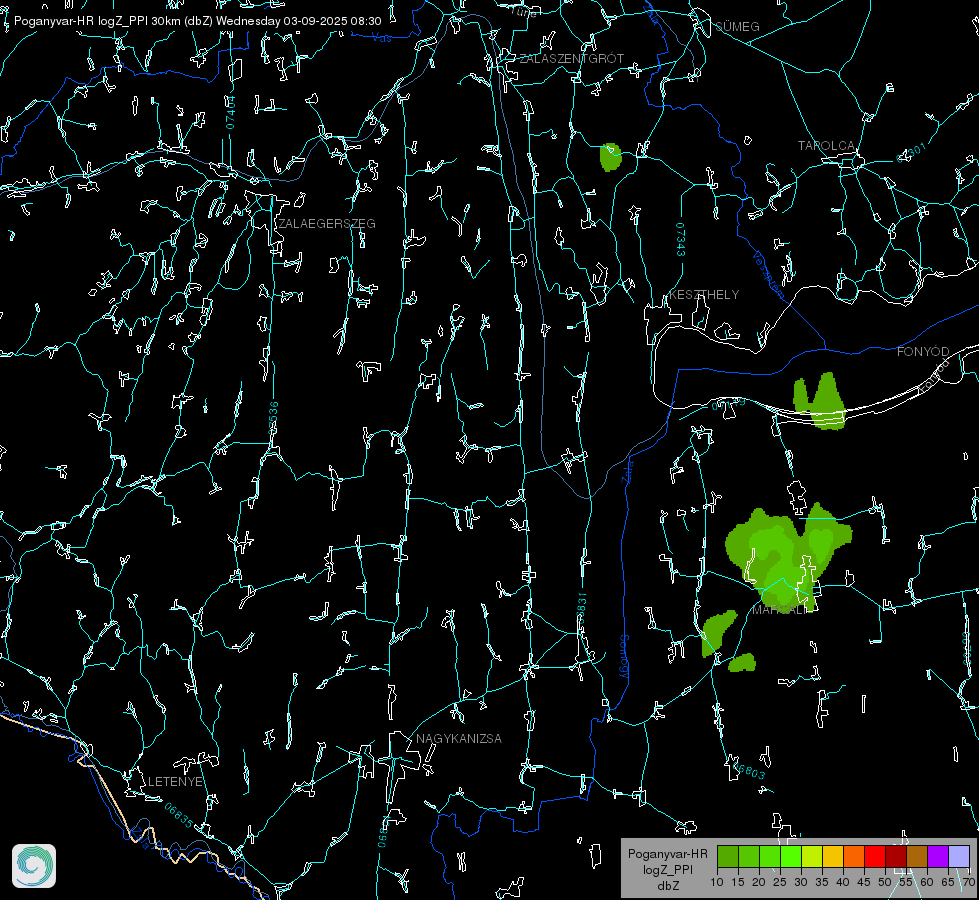Select the 45-50 dBZ bright red swatch
This screenshot has height=900, width=979.
coord(875,857)
